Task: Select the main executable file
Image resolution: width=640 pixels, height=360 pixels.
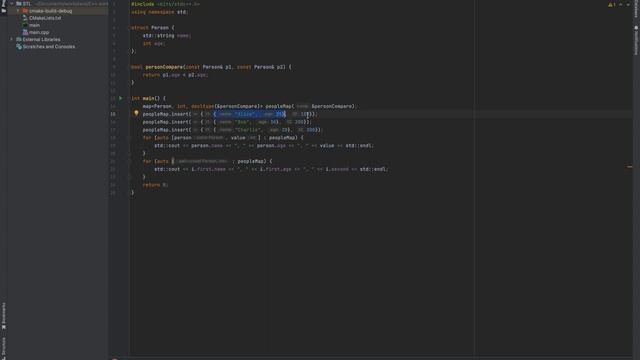Action: click(34, 25)
